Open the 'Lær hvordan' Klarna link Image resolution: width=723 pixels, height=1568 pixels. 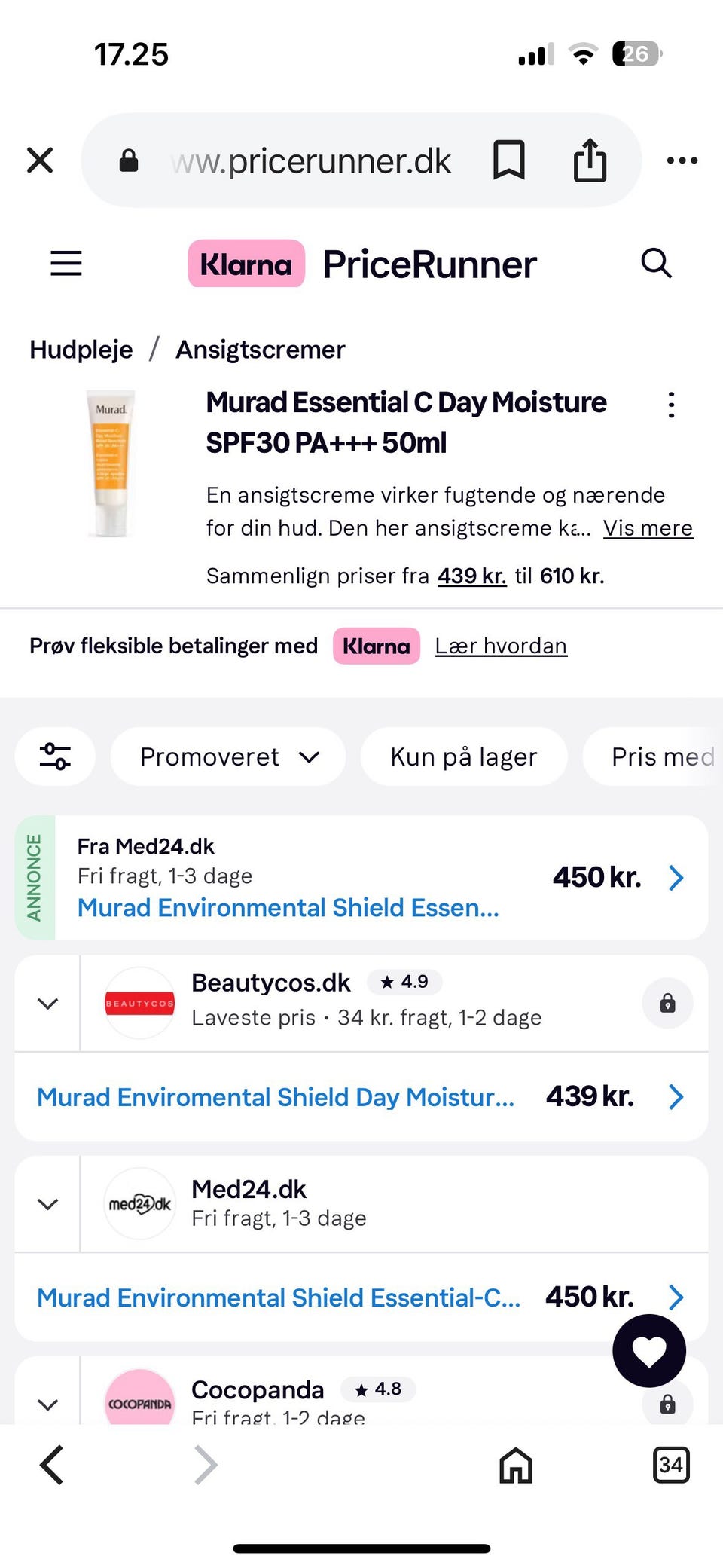[x=501, y=646]
